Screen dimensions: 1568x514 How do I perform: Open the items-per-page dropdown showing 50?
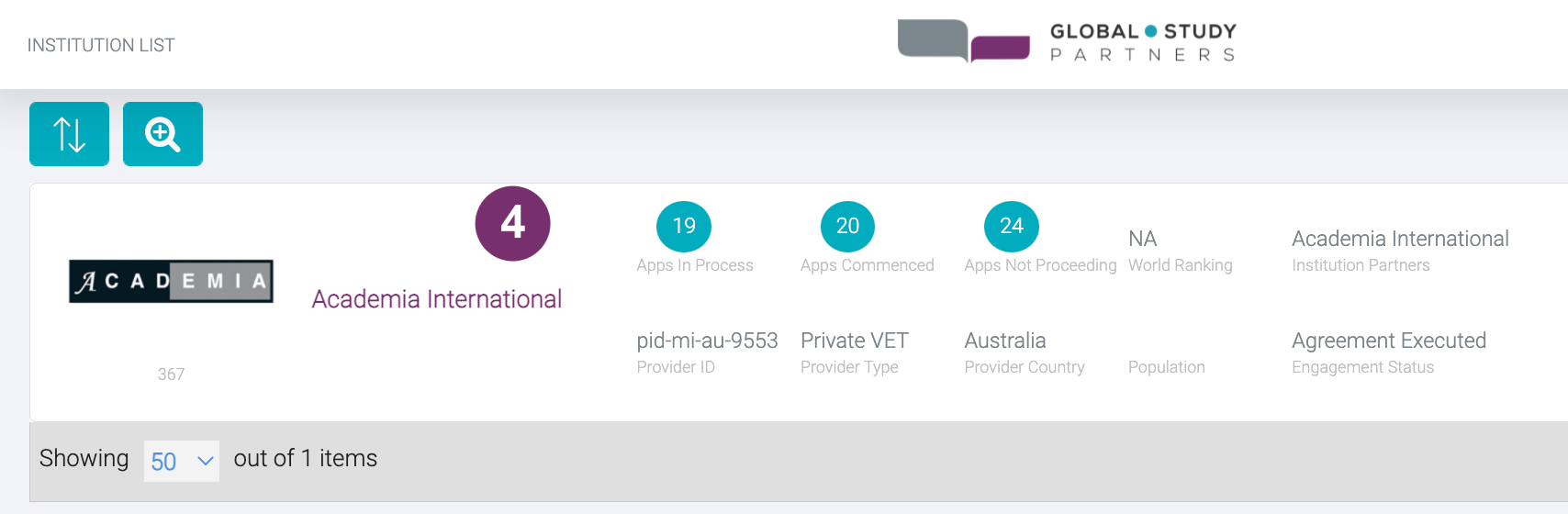click(181, 461)
